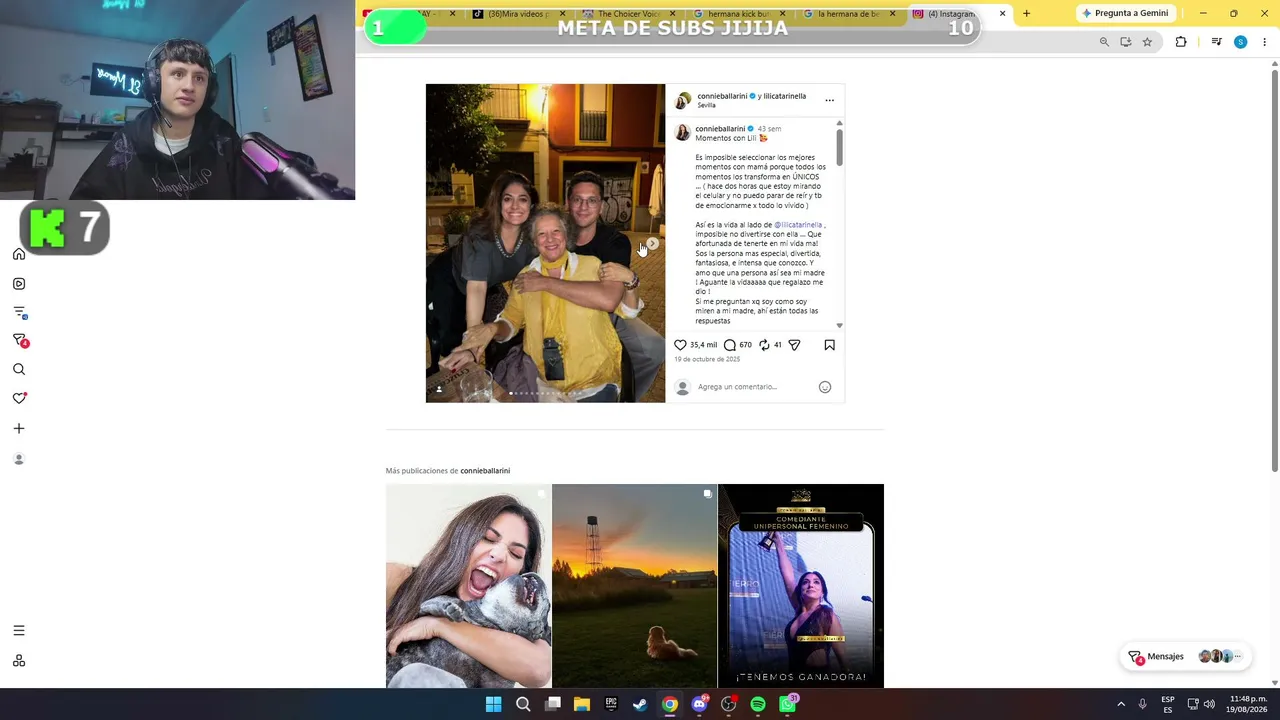Save the post with the bookmark icon
This screenshot has width=1280, height=720.
(829, 345)
